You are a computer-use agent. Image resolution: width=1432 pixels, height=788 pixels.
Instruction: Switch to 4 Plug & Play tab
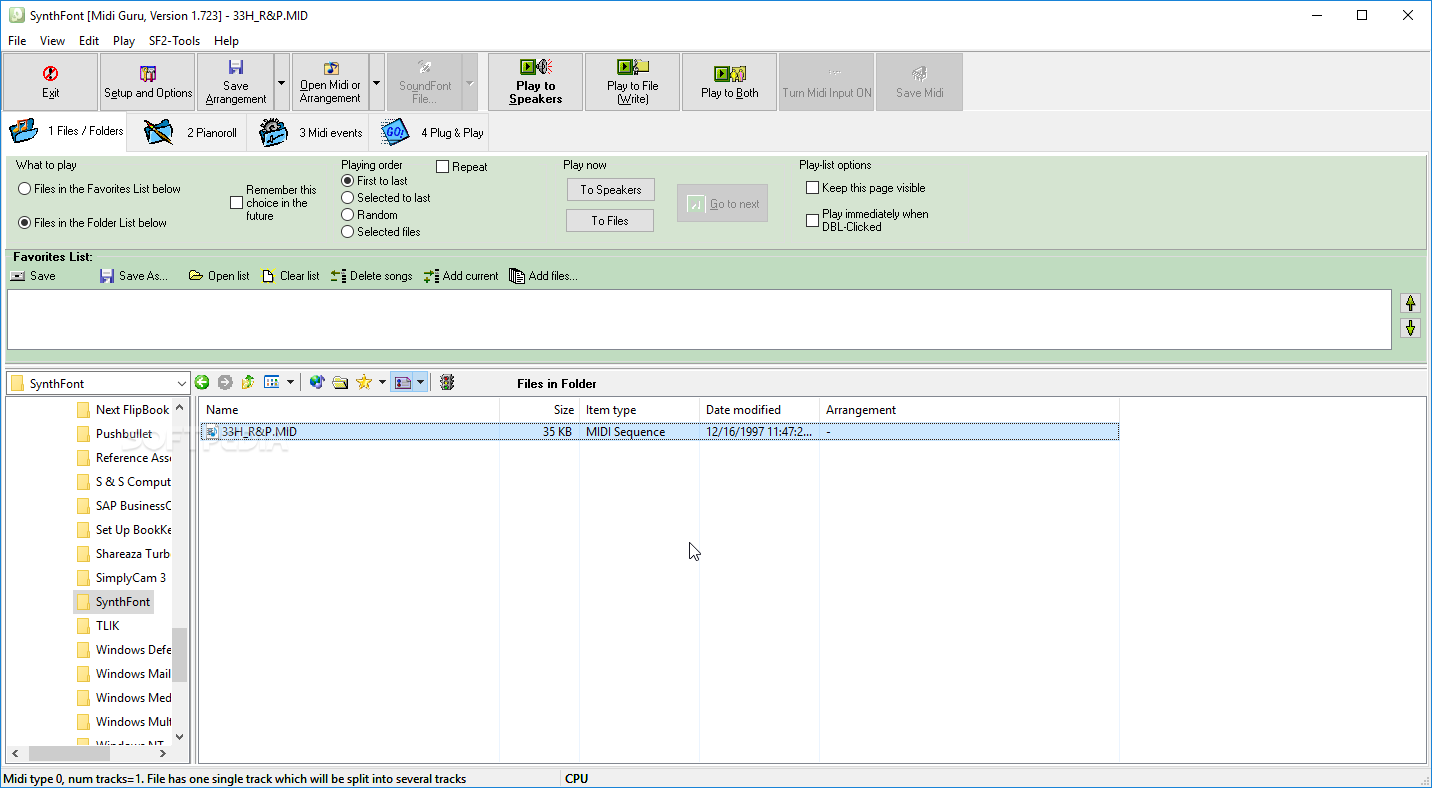pos(430,132)
